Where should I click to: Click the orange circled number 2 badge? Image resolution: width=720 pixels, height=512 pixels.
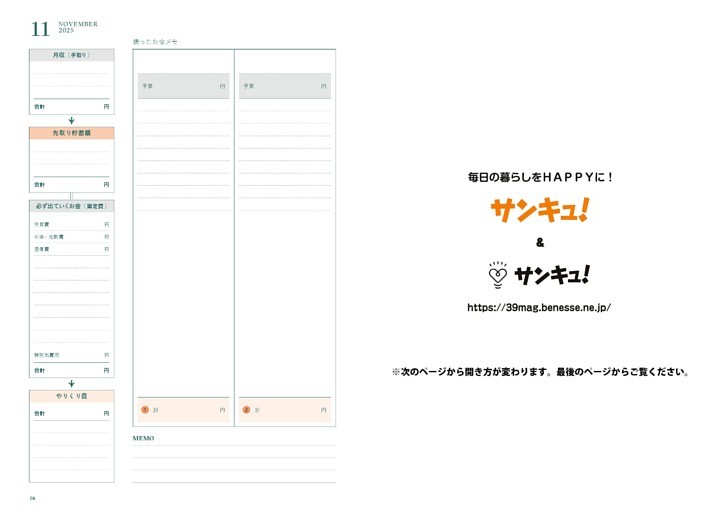246,410
